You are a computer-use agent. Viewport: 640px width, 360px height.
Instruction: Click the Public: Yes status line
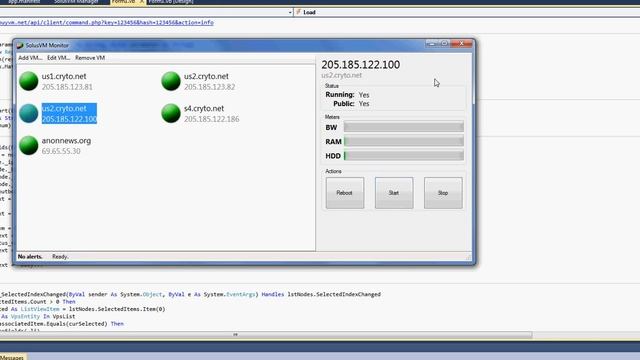[x=351, y=104]
